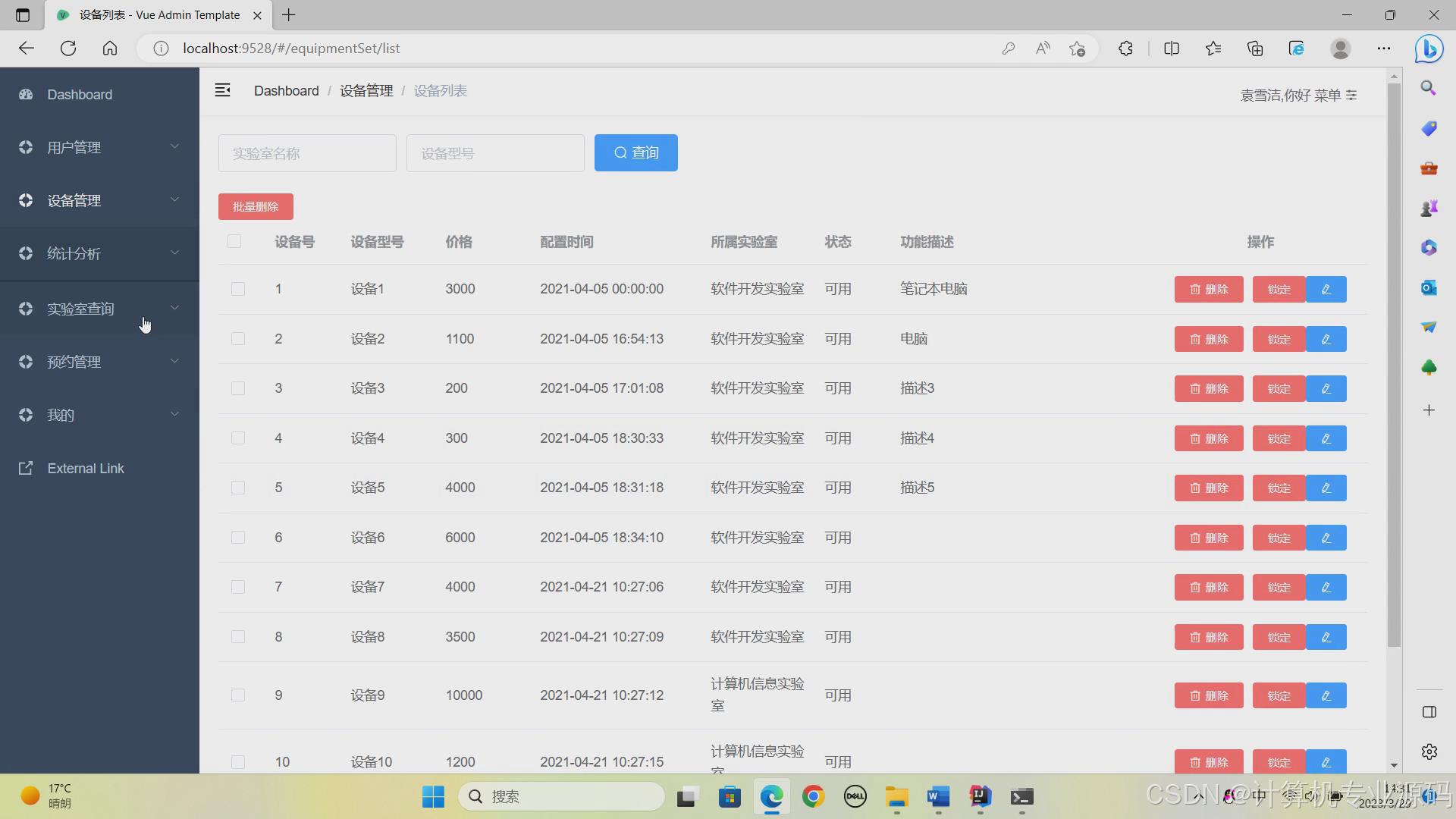Viewport: 1456px width, 819px height.
Task: Click the edit pencil icon for 设备2
Action: coord(1326,339)
